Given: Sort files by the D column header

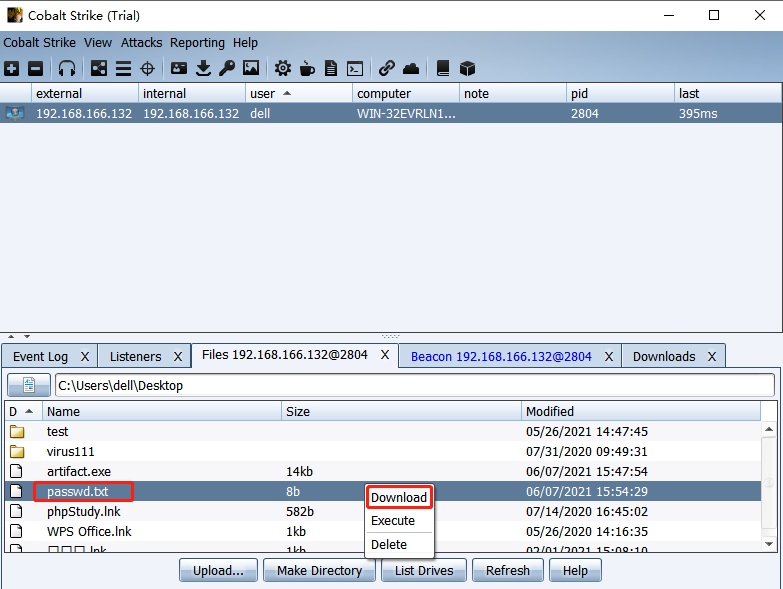Looking at the screenshot, I should pos(22,411).
